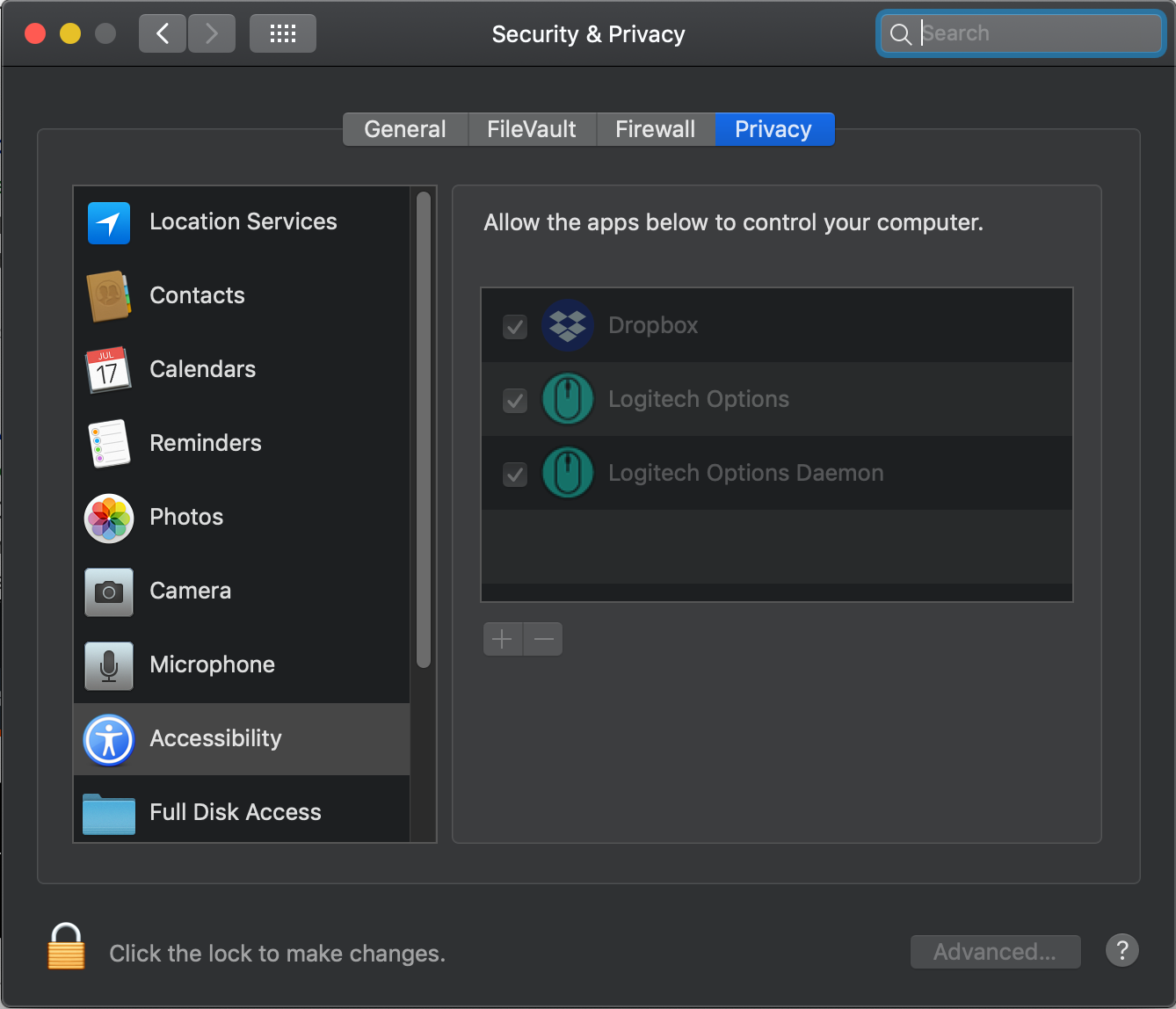Click the Location Services arrow icon

[109, 222]
